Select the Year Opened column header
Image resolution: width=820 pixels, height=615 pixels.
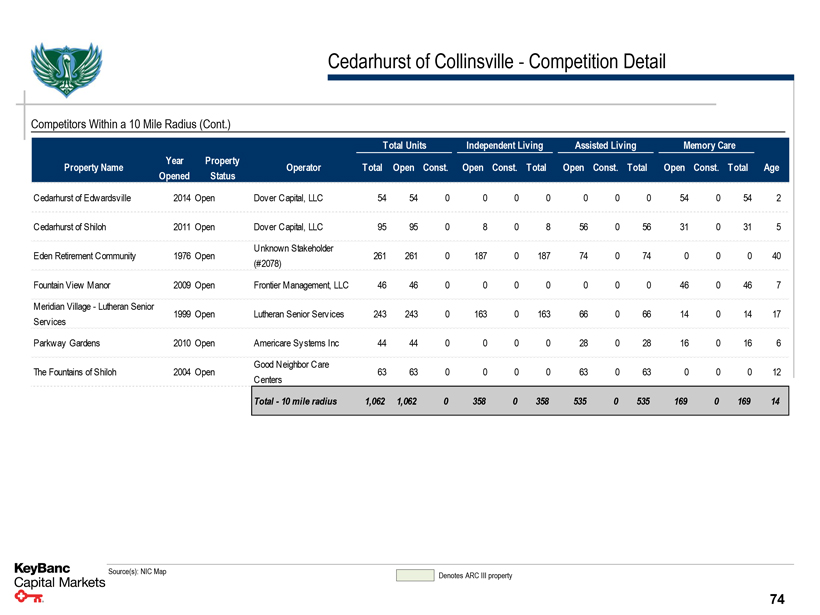click(173, 168)
